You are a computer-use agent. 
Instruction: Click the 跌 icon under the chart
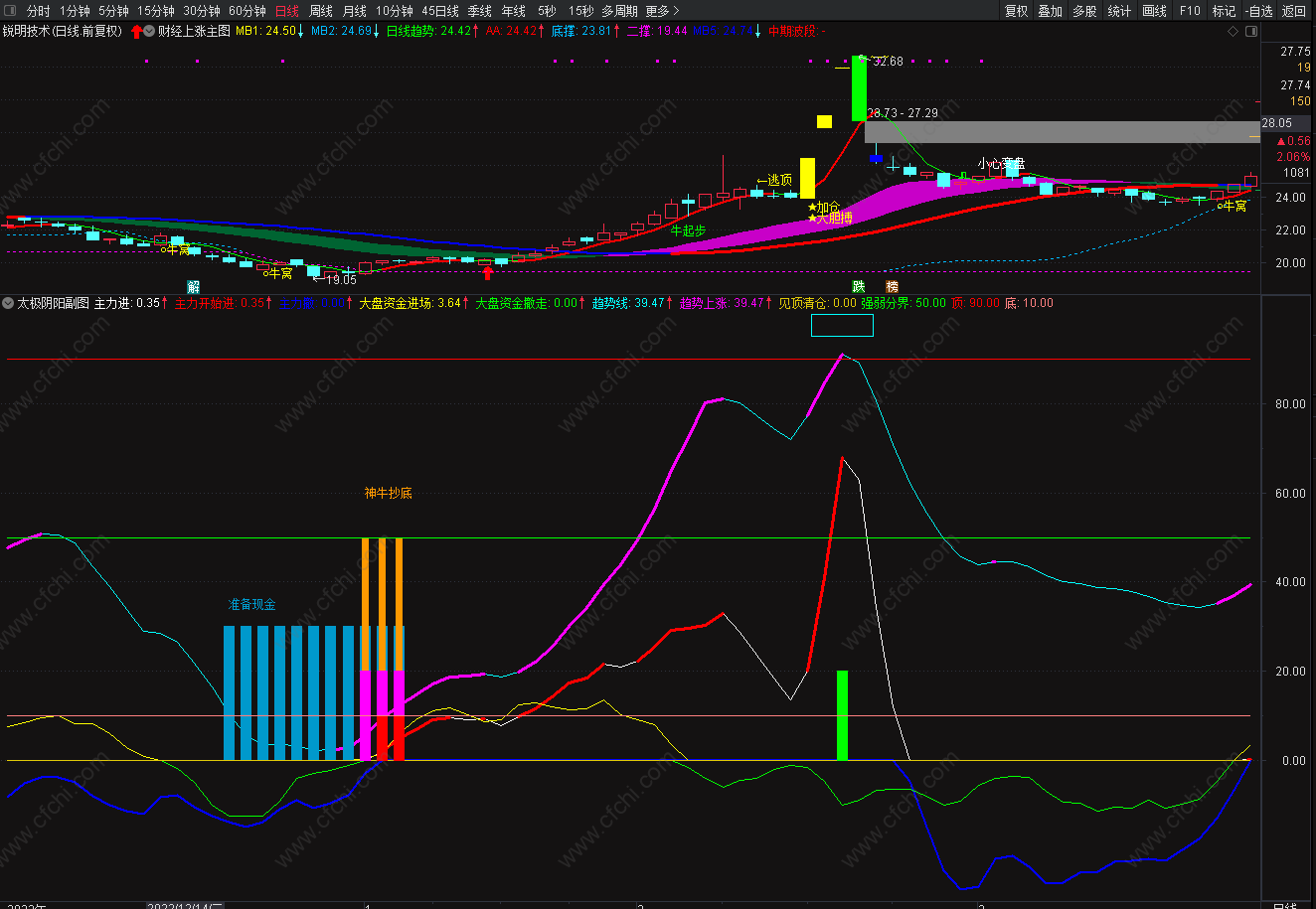859,285
